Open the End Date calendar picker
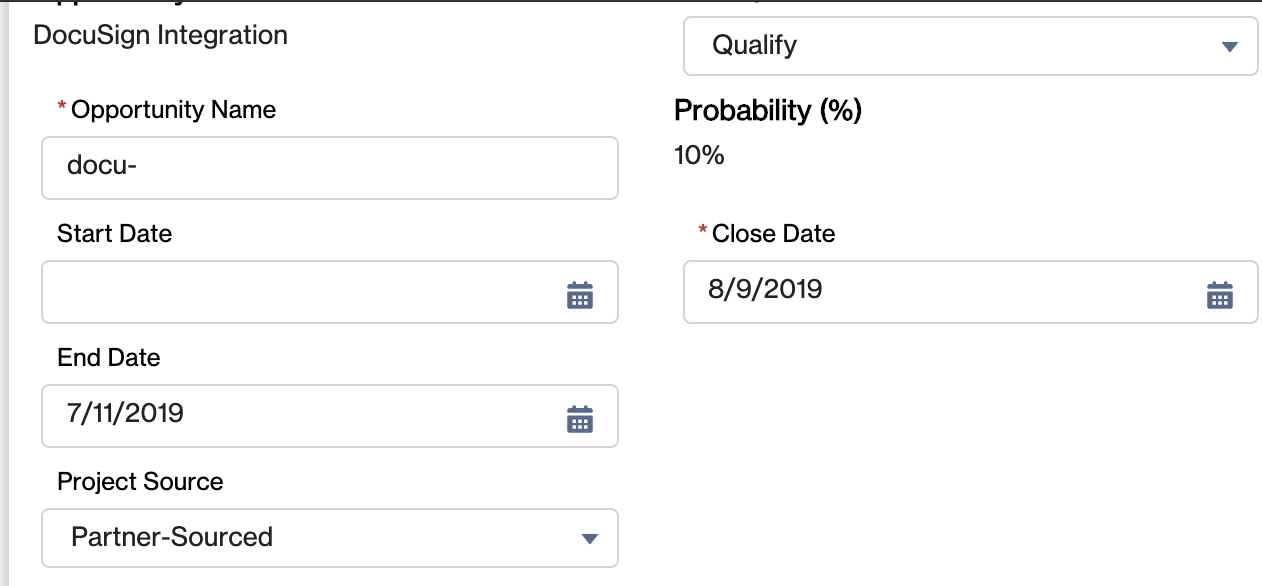 (x=581, y=417)
